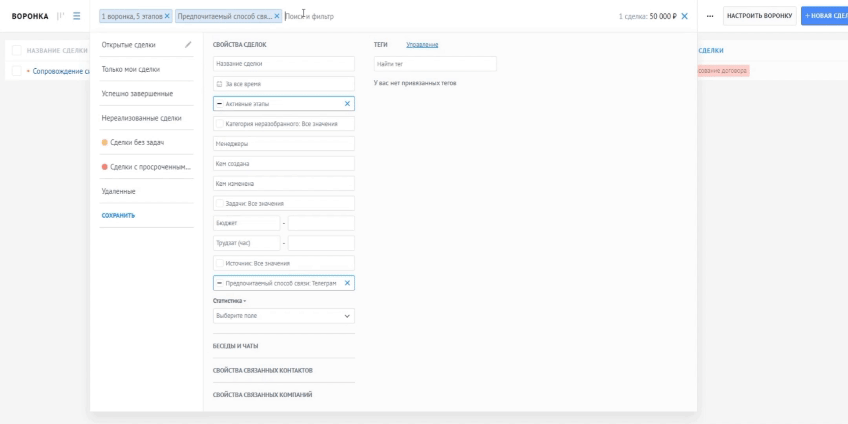Remove the '1 воронка, 5 этапов' filter chip
The height and width of the screenshot is (424, 848).
tap(167, 16)
